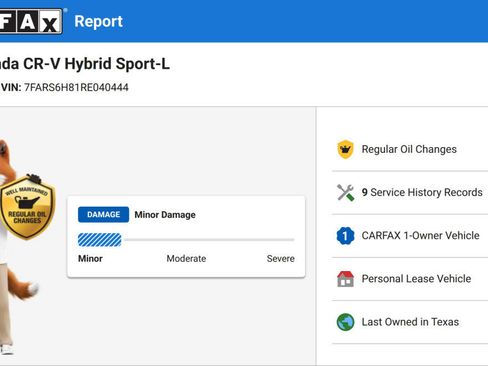
Task: Open the Regular Oil Changes entry
Action: (410, 149)
